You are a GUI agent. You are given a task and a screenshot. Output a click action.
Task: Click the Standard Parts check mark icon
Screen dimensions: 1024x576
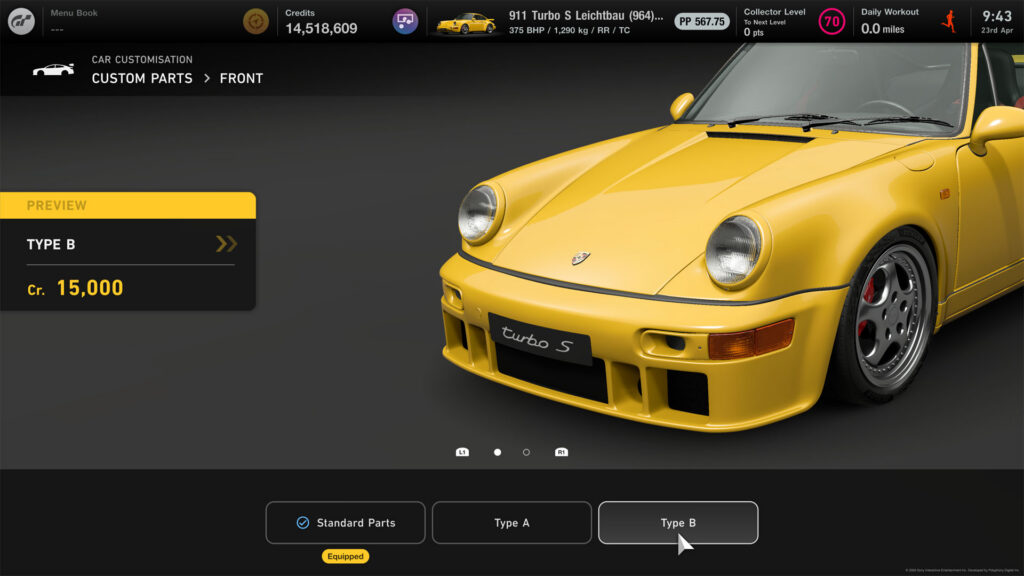(x=302, y=522)
